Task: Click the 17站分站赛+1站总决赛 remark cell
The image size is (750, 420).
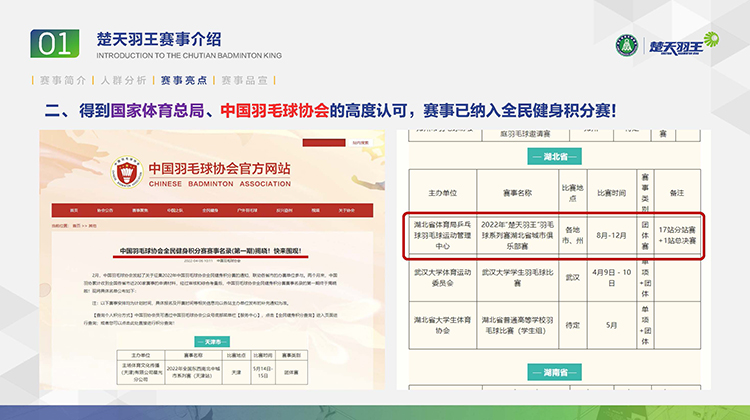Action: click(x=677, y=235)
